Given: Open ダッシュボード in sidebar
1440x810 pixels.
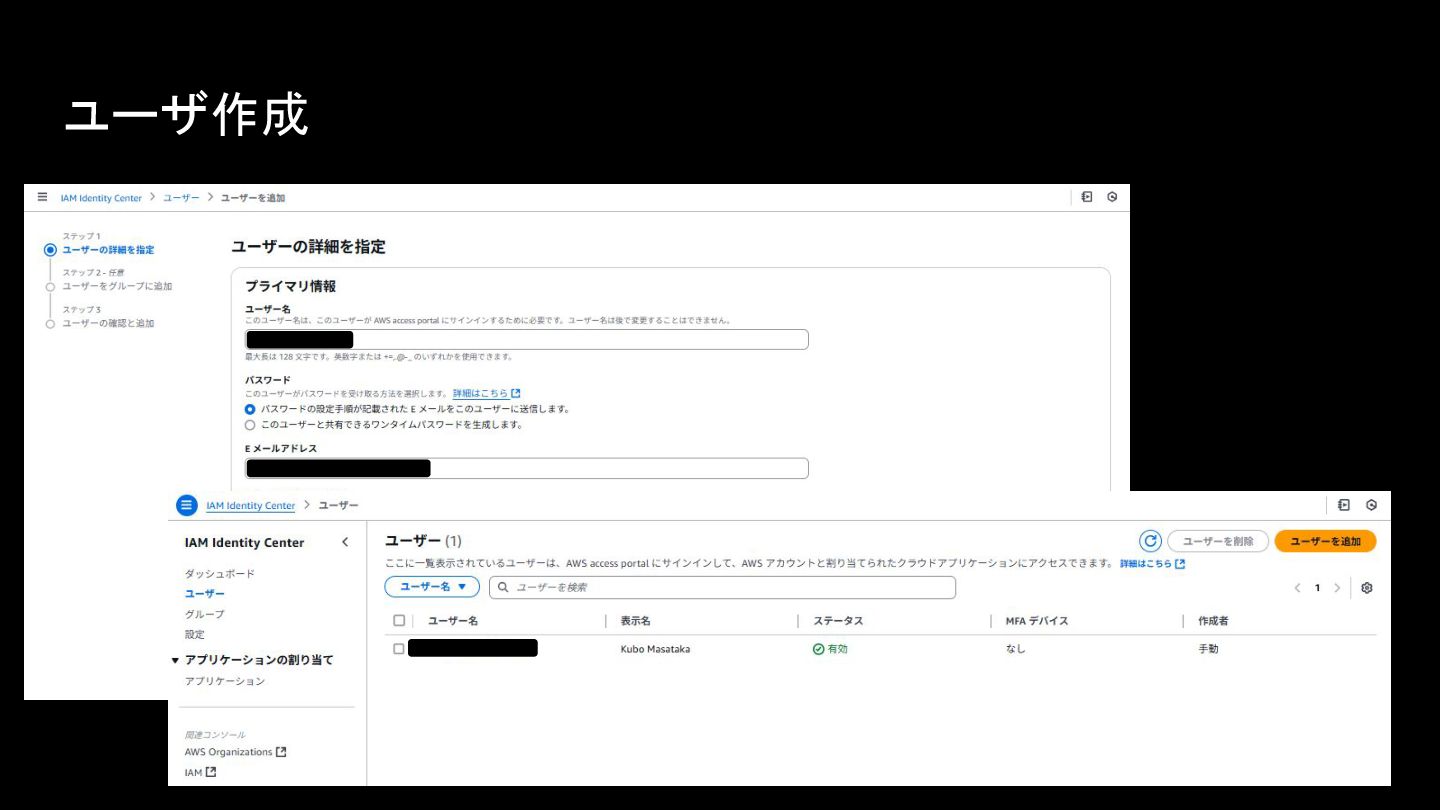Looking at the screenshot, I should click(x=219, y=574).
